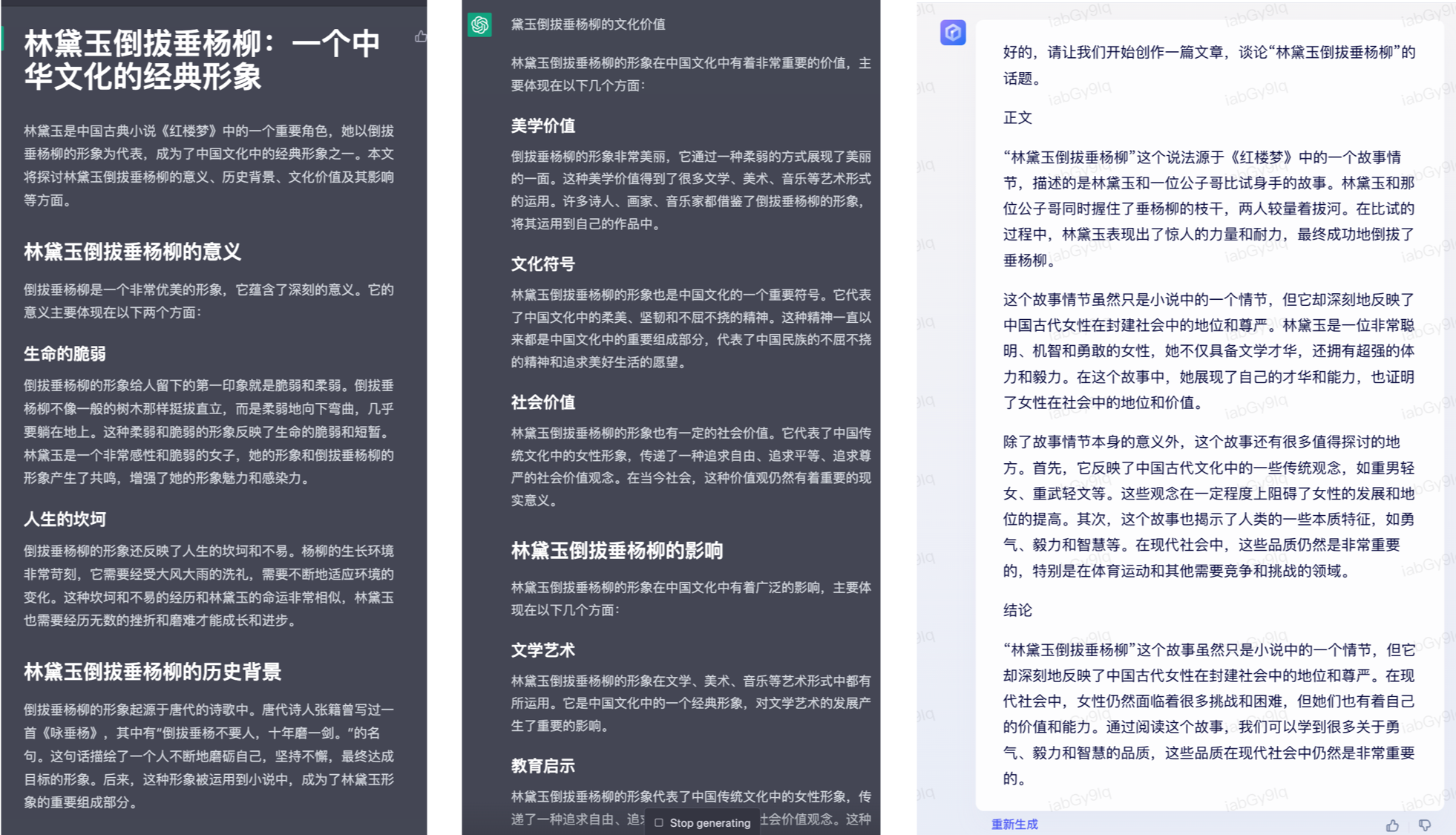Image resolution: width=1456 pixels, height=835 pixels.
Task: Click the 美学价值 section heading
Action: 542,125
